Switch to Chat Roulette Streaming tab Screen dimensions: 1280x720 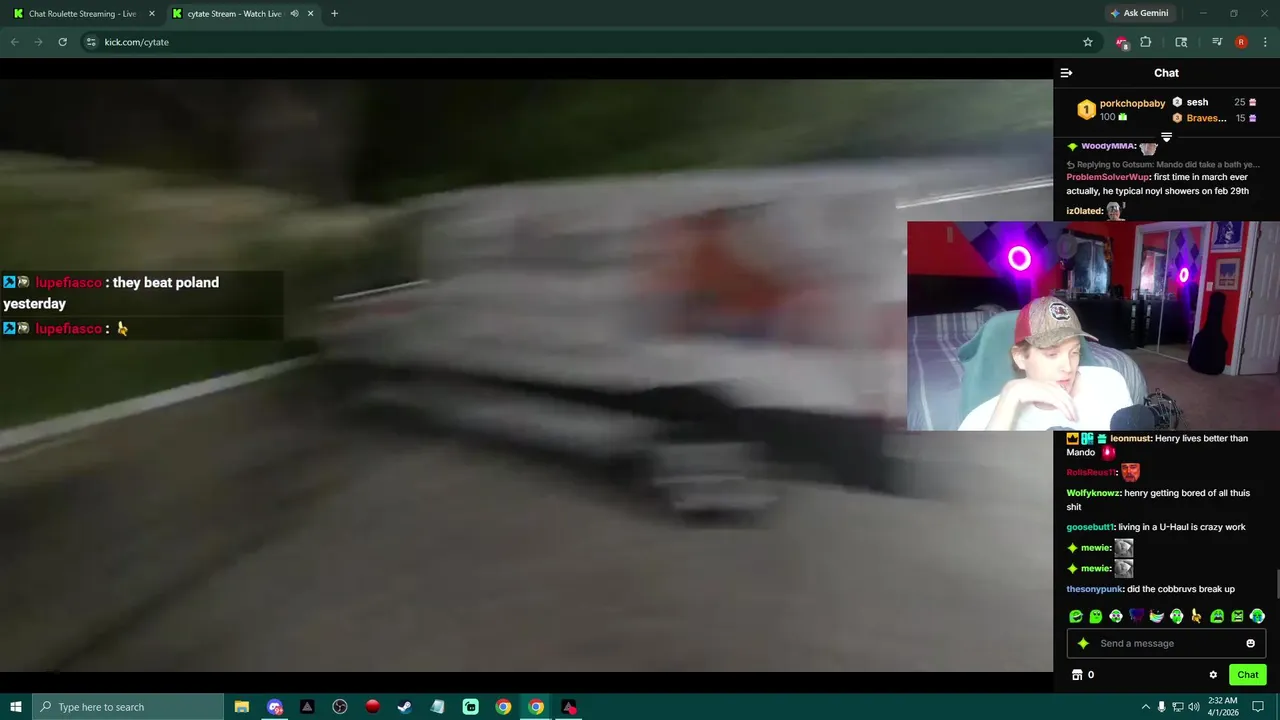[x=84, y=14]
